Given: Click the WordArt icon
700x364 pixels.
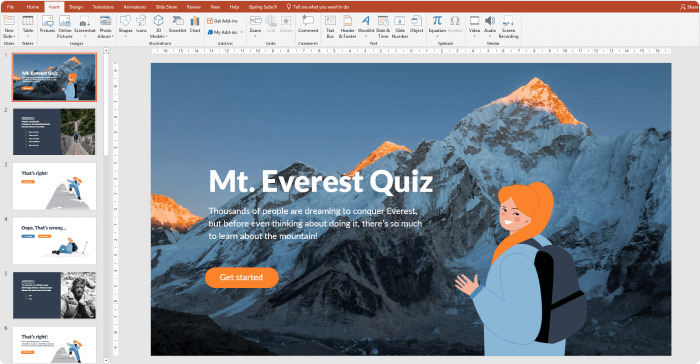Looking at the screenshot, I should tap(366, 21).
